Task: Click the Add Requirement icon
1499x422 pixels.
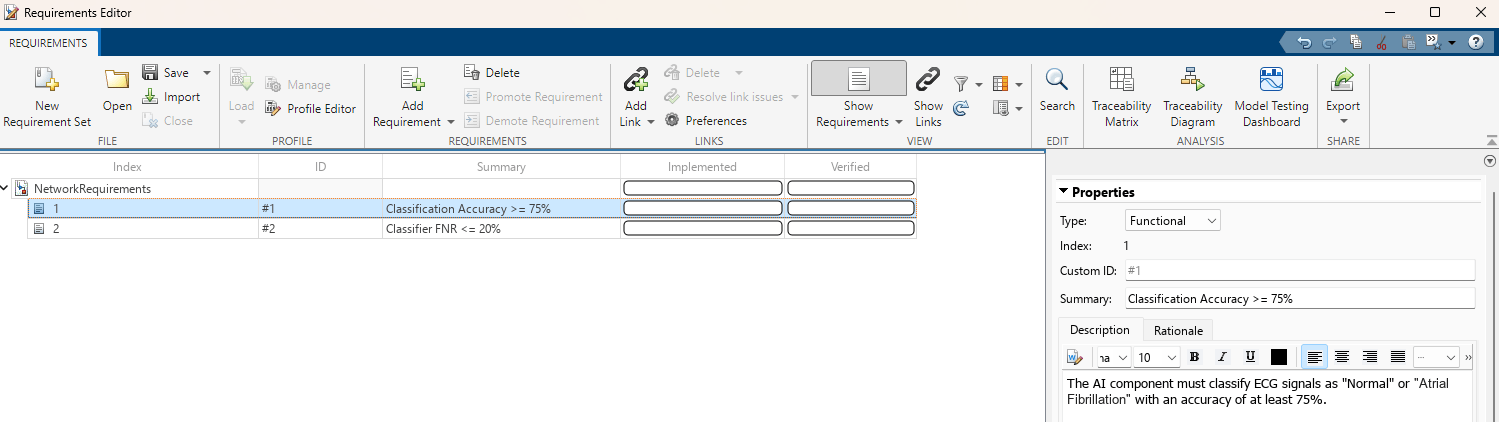Action: [x=412, y=82]
